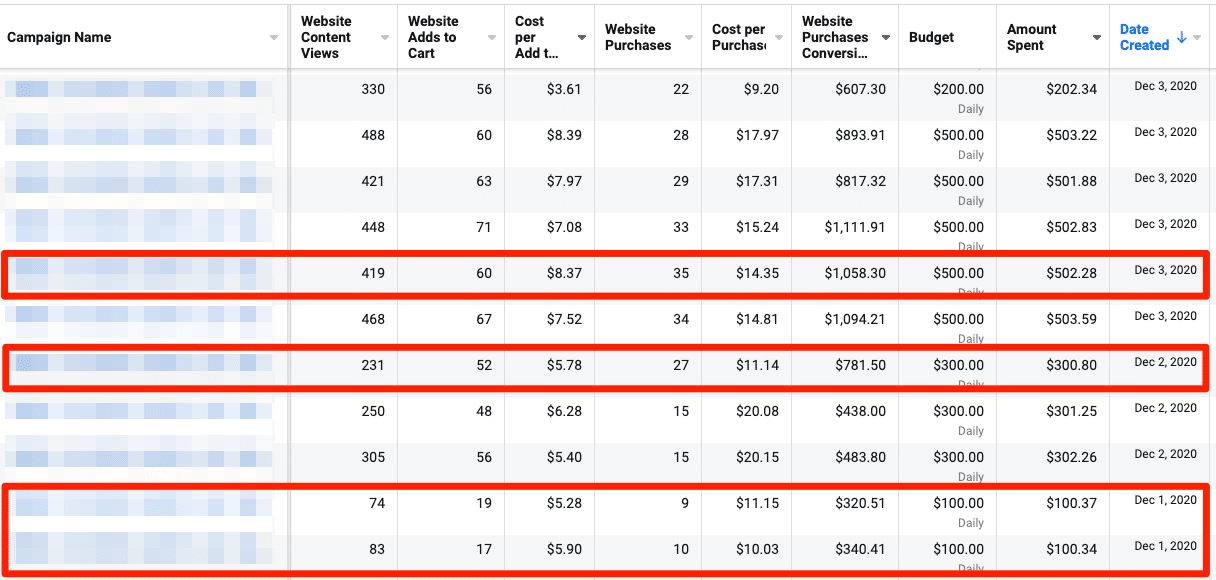Viewport: 1216px width, 580px height.
Task: Click the Budget column header
Action: (931, 37)
